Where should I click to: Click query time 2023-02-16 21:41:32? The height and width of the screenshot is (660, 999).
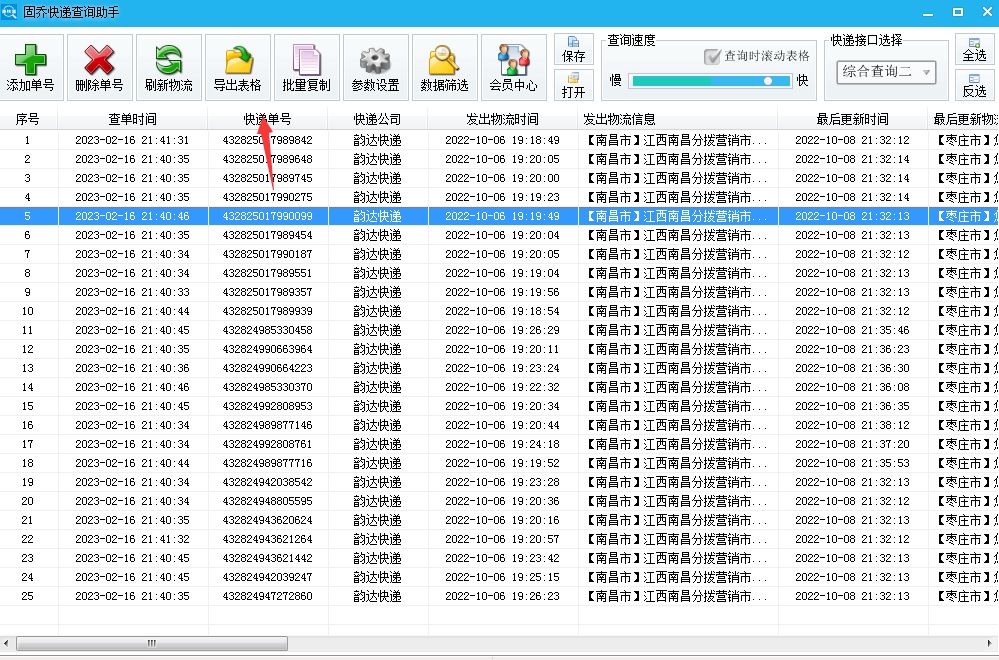[133, 539]
